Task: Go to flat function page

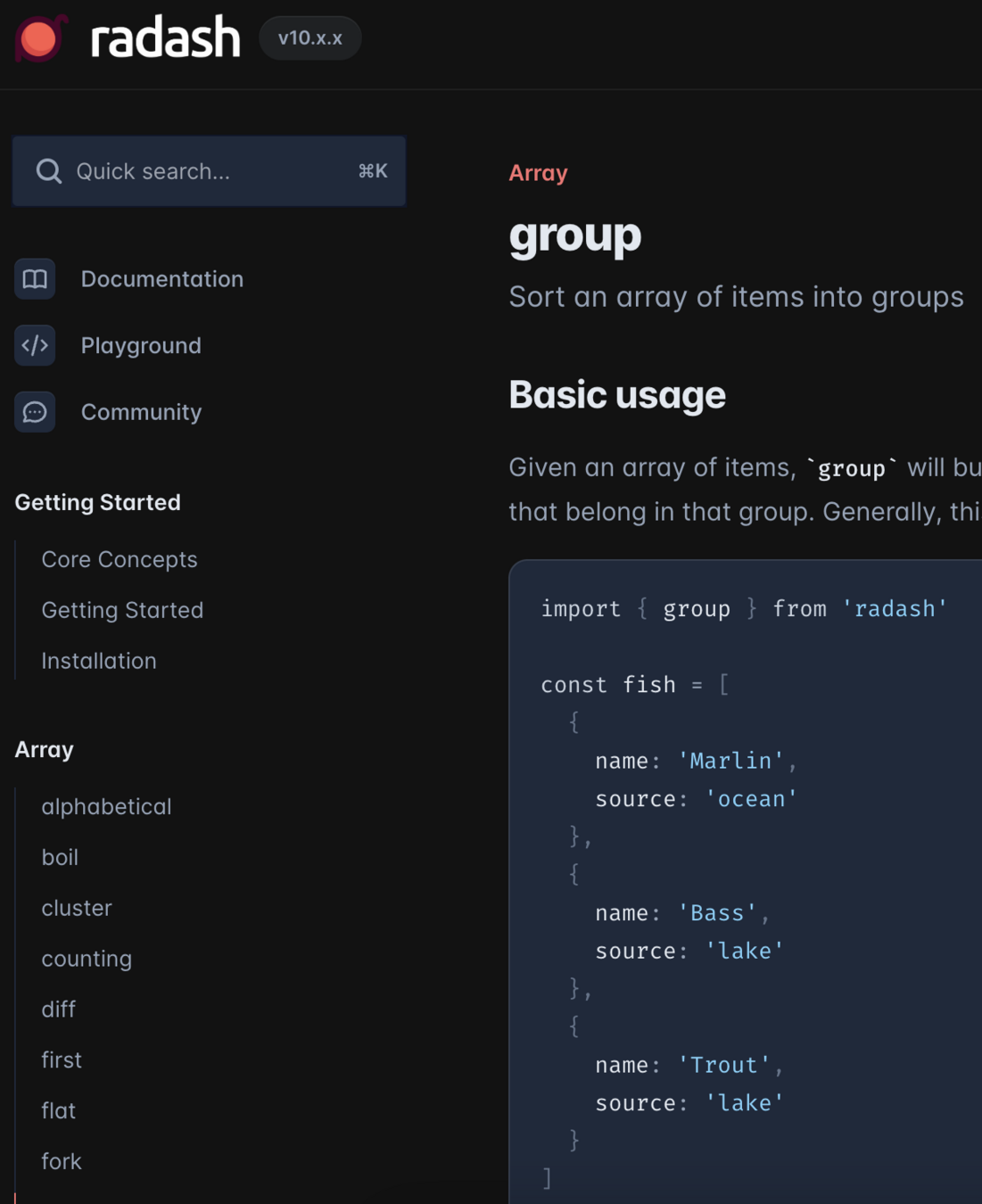Action: [58, 1111]
